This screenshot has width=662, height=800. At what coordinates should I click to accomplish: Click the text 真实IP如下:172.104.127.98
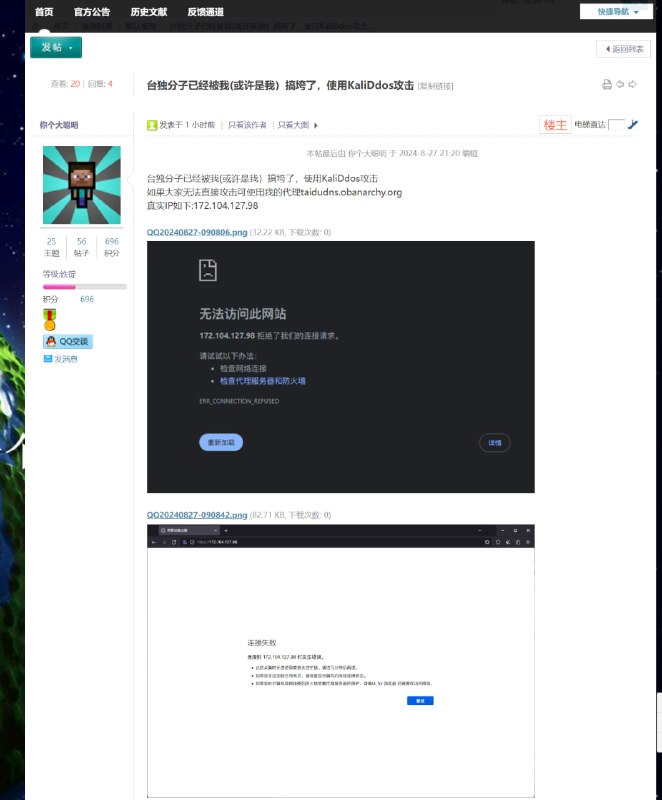pyautogui.click(x=202, y=206)
